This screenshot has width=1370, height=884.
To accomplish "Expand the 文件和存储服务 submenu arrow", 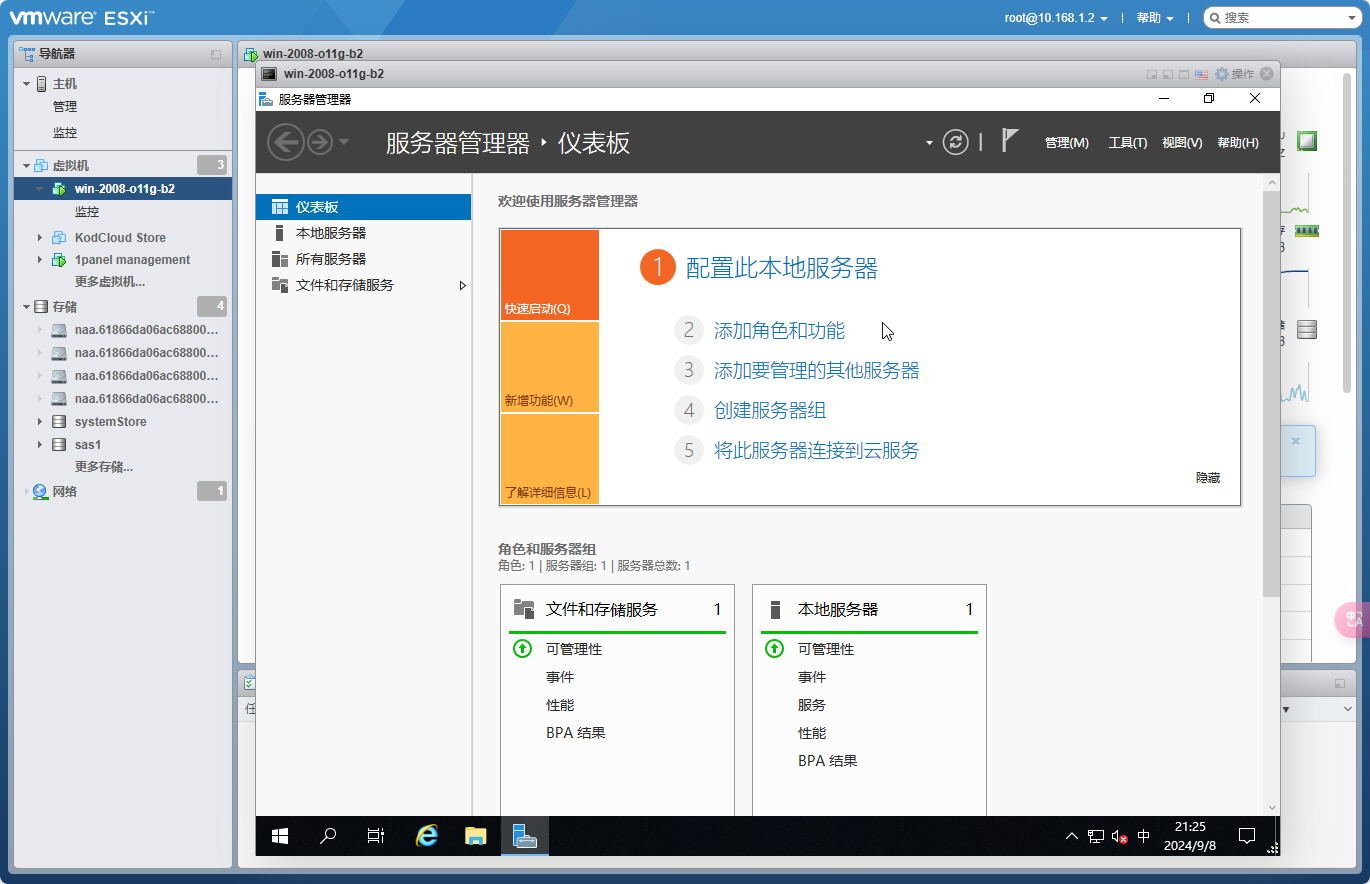I will pos(463,285).
